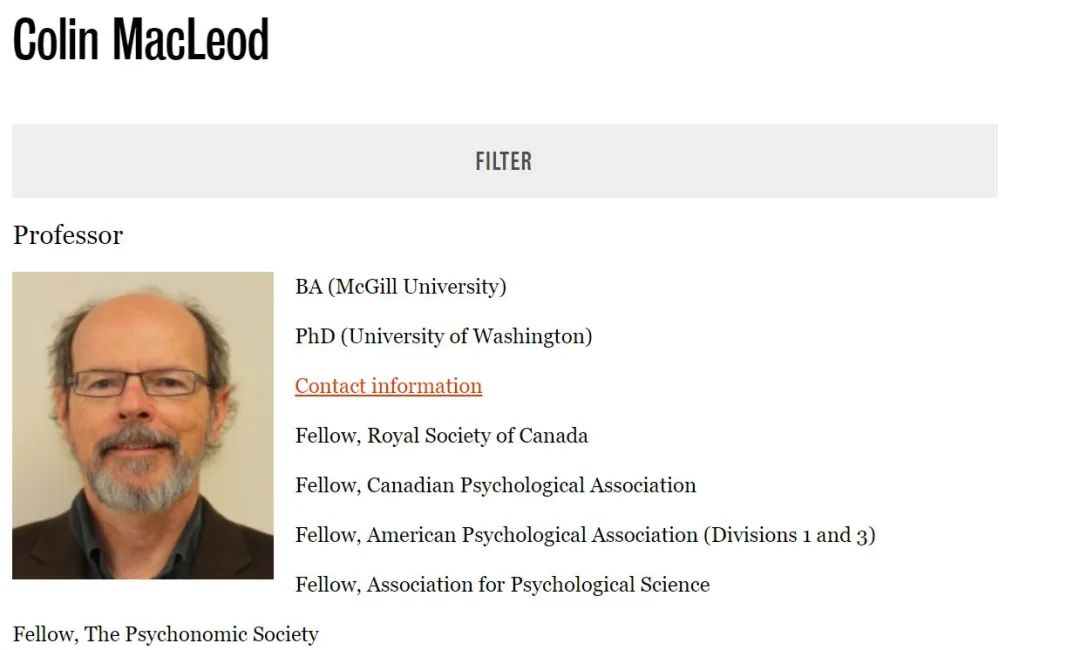This screenshot has width=1080, height=650.
Task: Click the BA (McGill University) line
Action: [401, 286]
